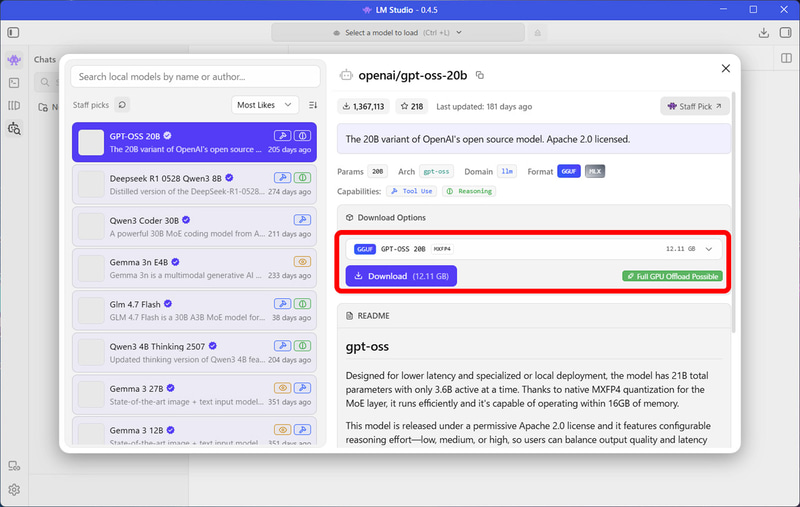Refresh the Staff picks list
Screen dimensions: 800x507
coord(122,105)
